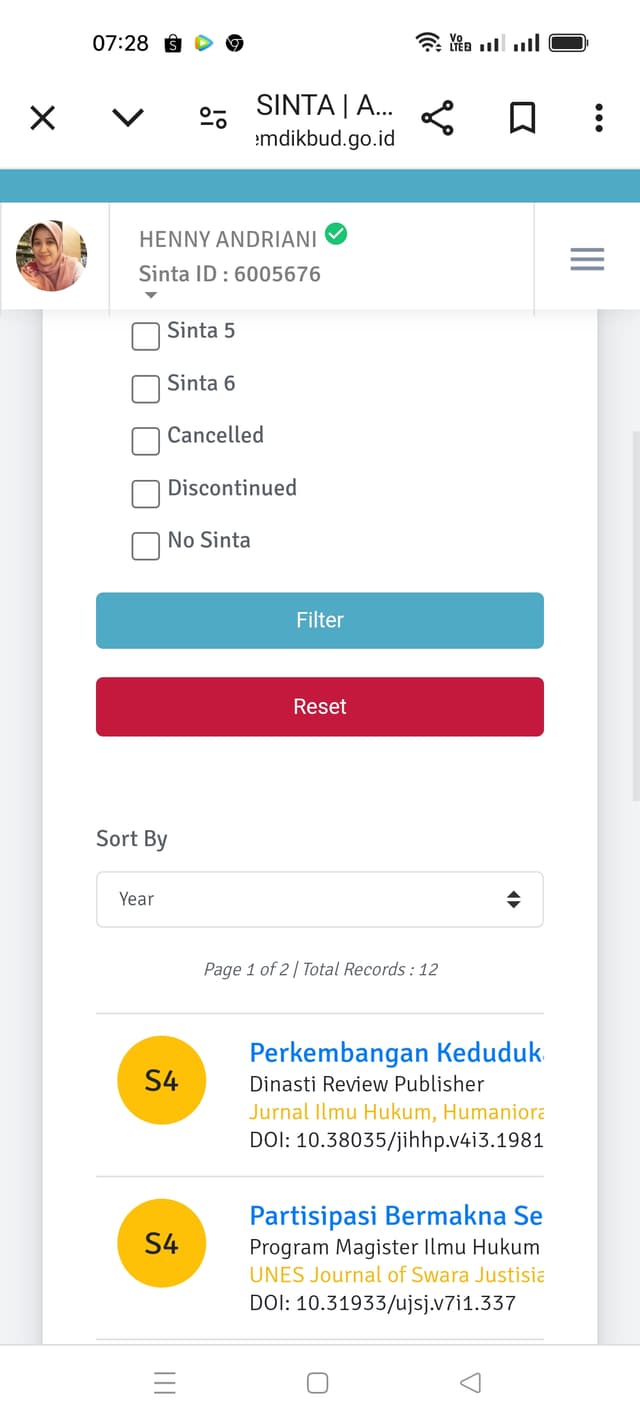Check the Sinta 6 option
Image resolution: width=640 pixels, height=1422 pixels.
(146, 388)
